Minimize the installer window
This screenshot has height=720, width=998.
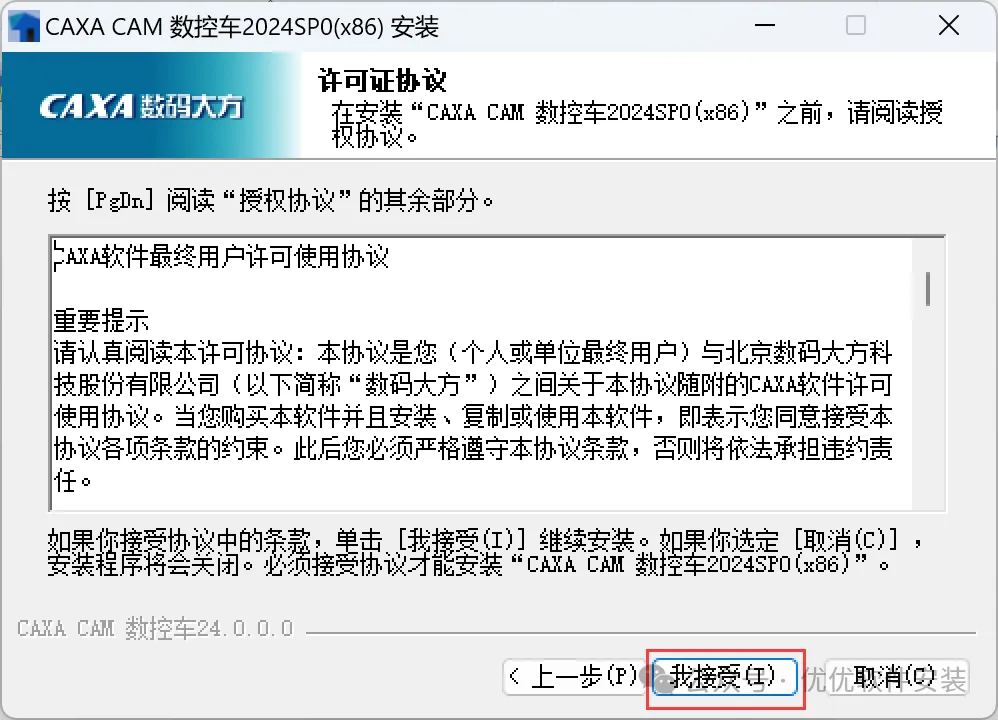(x=764, y=25)
